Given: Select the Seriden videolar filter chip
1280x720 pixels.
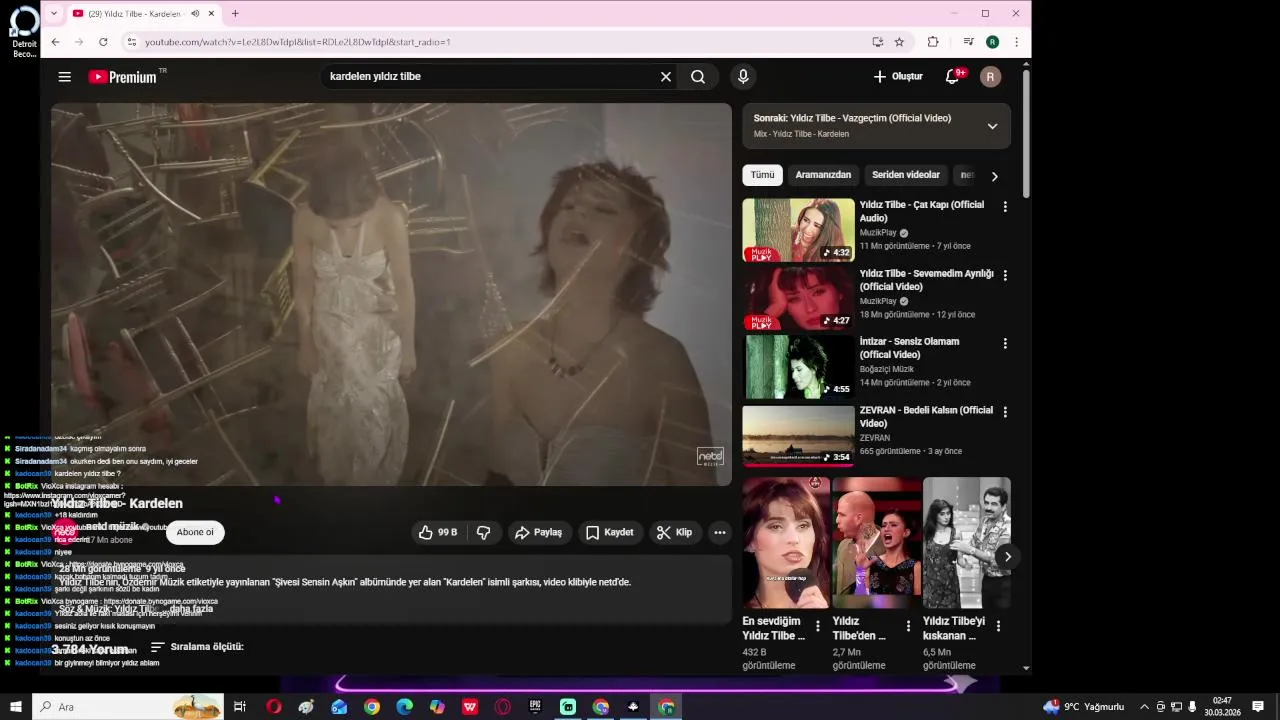Looking at the screenshot, I should click(906, 175).
